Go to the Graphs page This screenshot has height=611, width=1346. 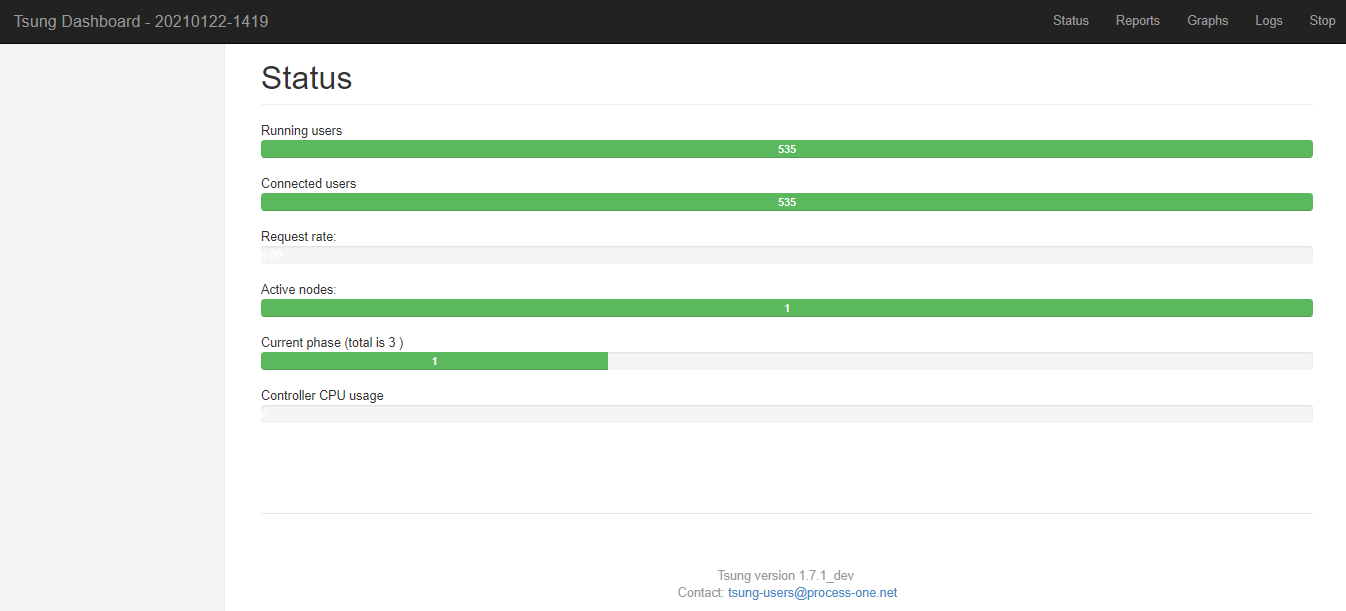click(x=1207, y=21)
